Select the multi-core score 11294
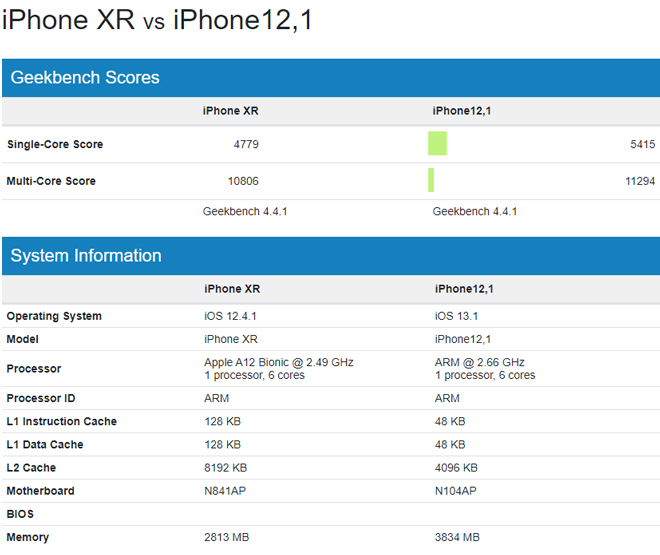This screenshot has height=555, width=660. [639, 181]
